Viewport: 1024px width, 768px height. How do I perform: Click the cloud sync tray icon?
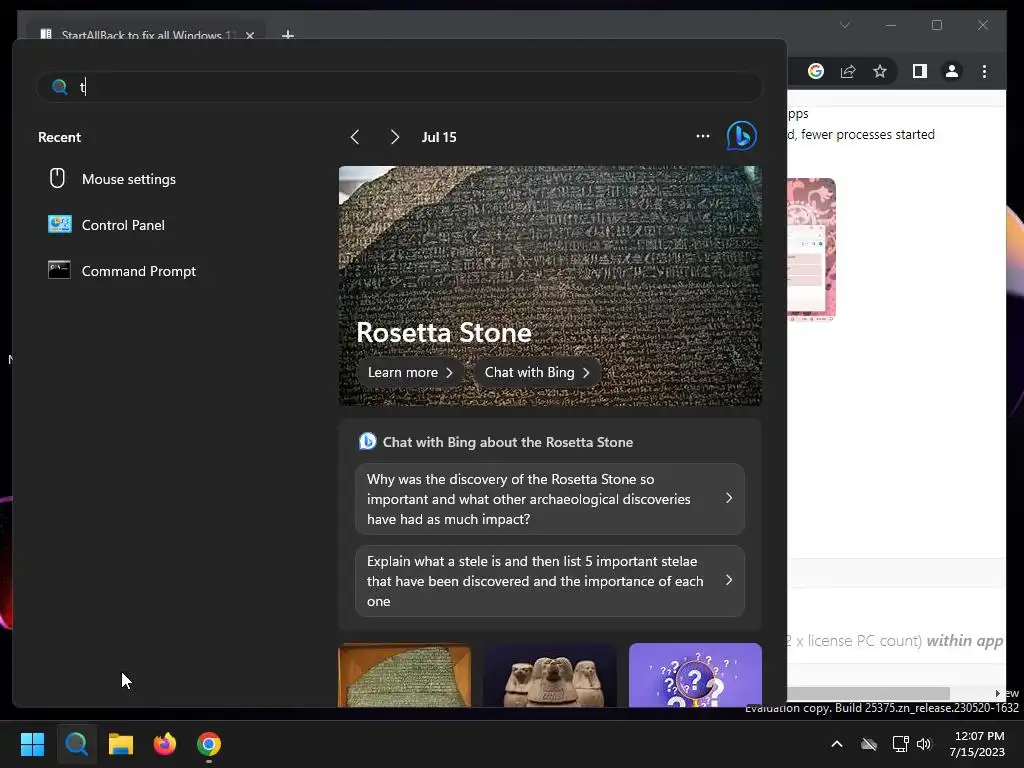[x=869, y=744]
